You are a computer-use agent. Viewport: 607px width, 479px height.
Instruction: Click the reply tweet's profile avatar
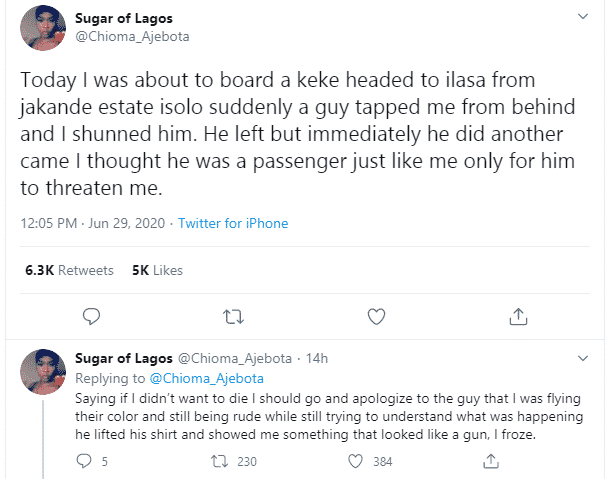pos(43,372)
